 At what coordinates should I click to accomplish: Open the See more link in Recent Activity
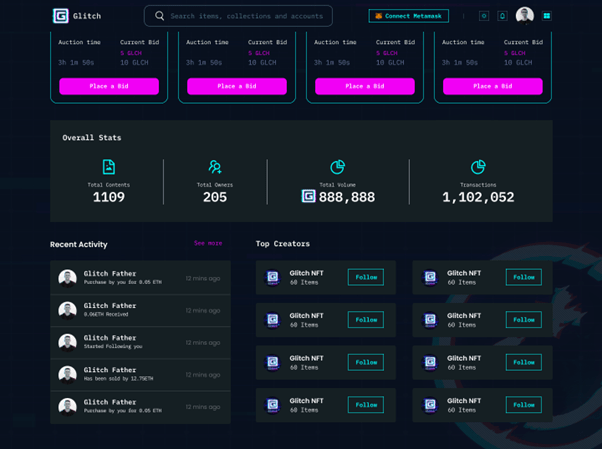(208, 243)
